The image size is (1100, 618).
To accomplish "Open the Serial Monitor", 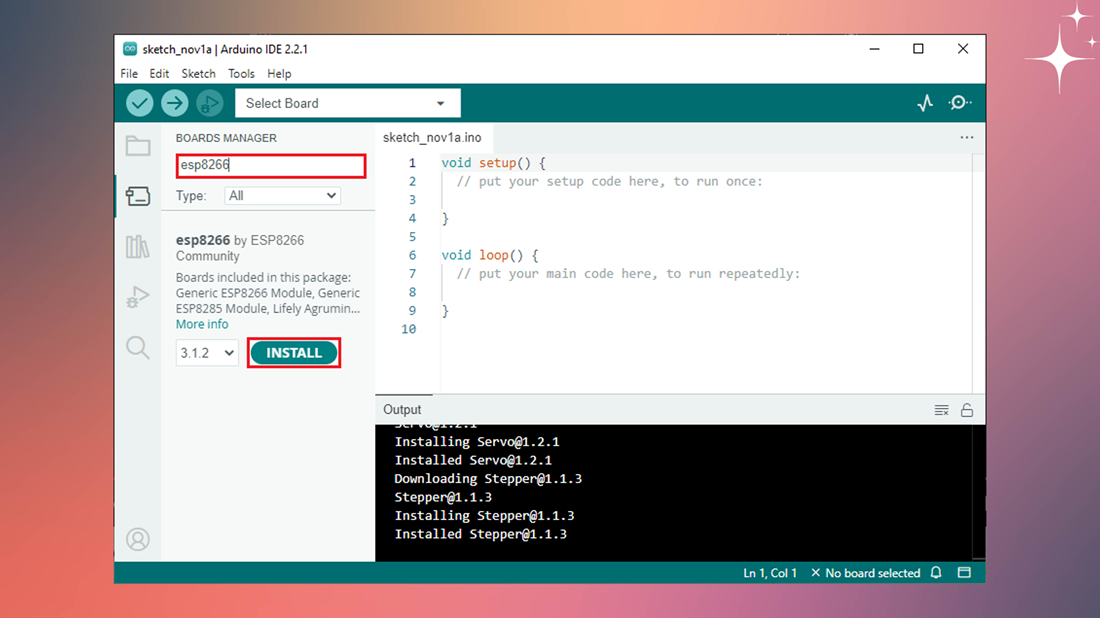I will coord(960,103).
